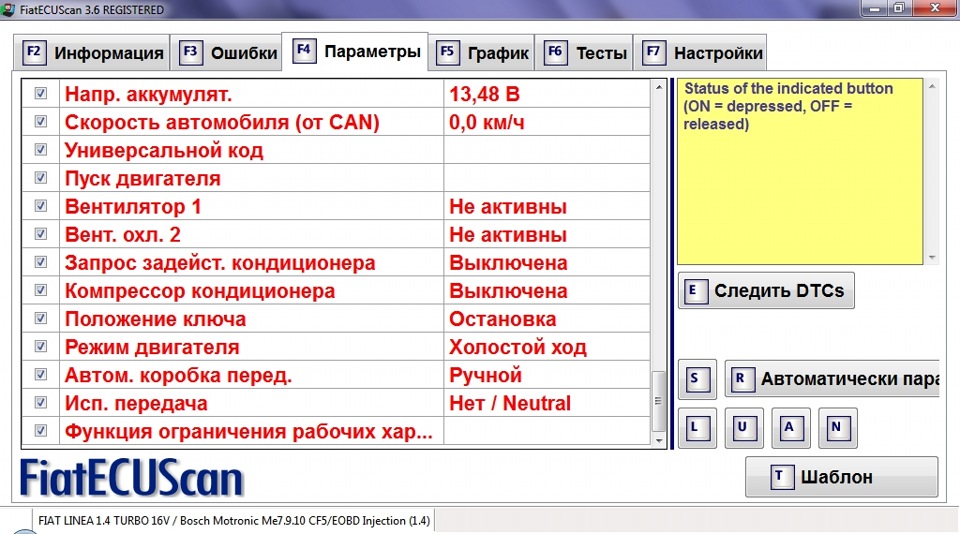The image size is (960, 534).
Task: Click the parameter list scrollbar thumb
Action: (x=659, y=401)
